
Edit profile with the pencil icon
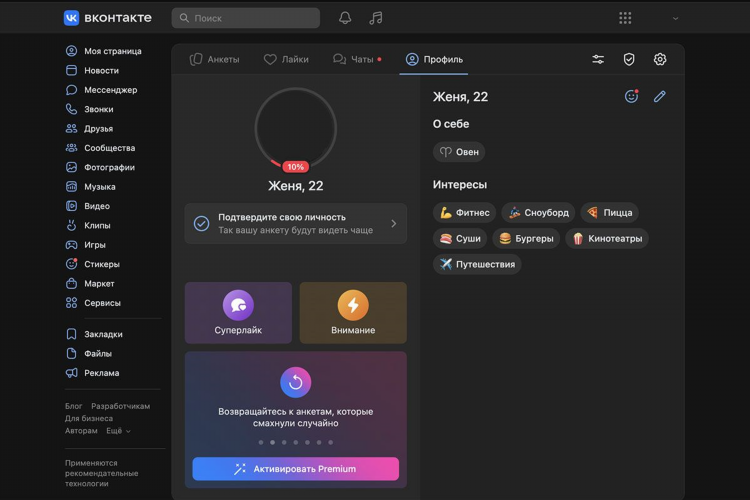tap(660, 96)
